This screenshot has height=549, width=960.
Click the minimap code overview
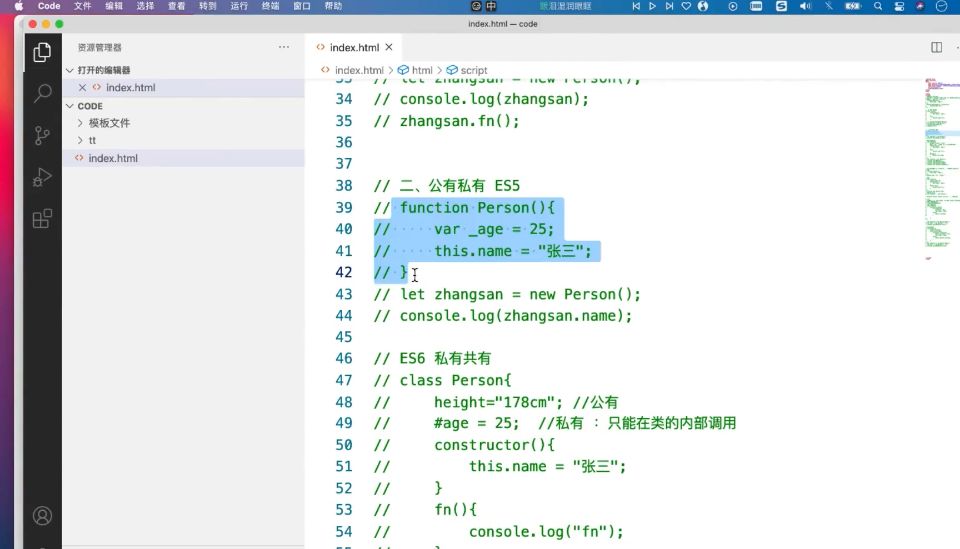click(941, 168)
